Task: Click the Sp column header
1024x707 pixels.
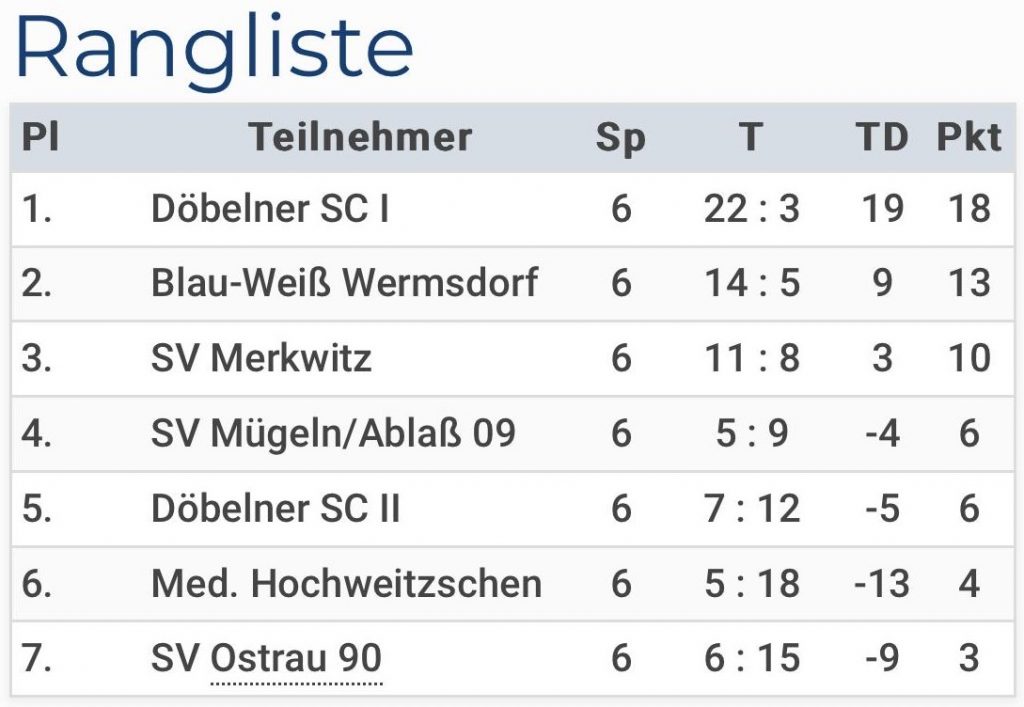Action: pos(621,138)
